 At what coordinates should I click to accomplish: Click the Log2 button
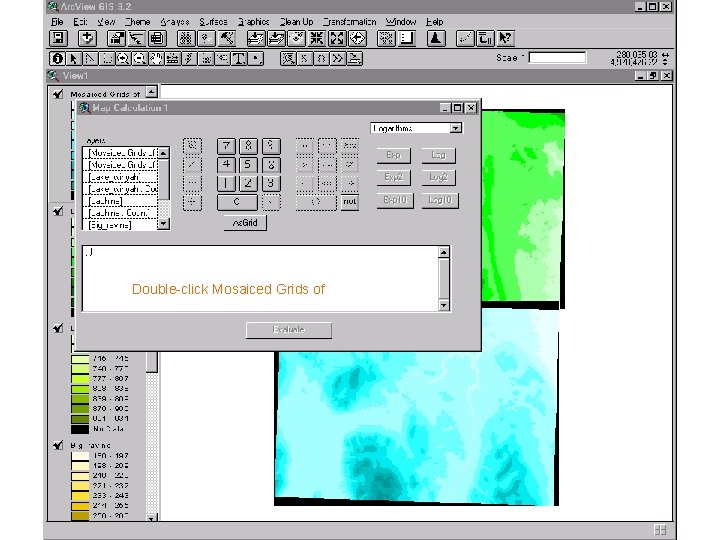click(x=439, y=177)
